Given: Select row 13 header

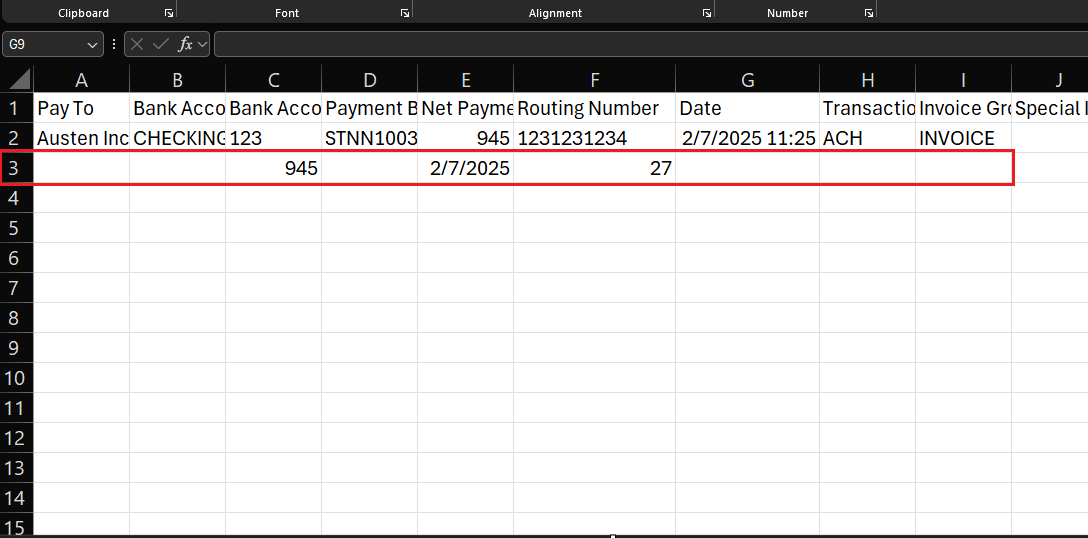Looking at the screenshot, I should [17, 468].
